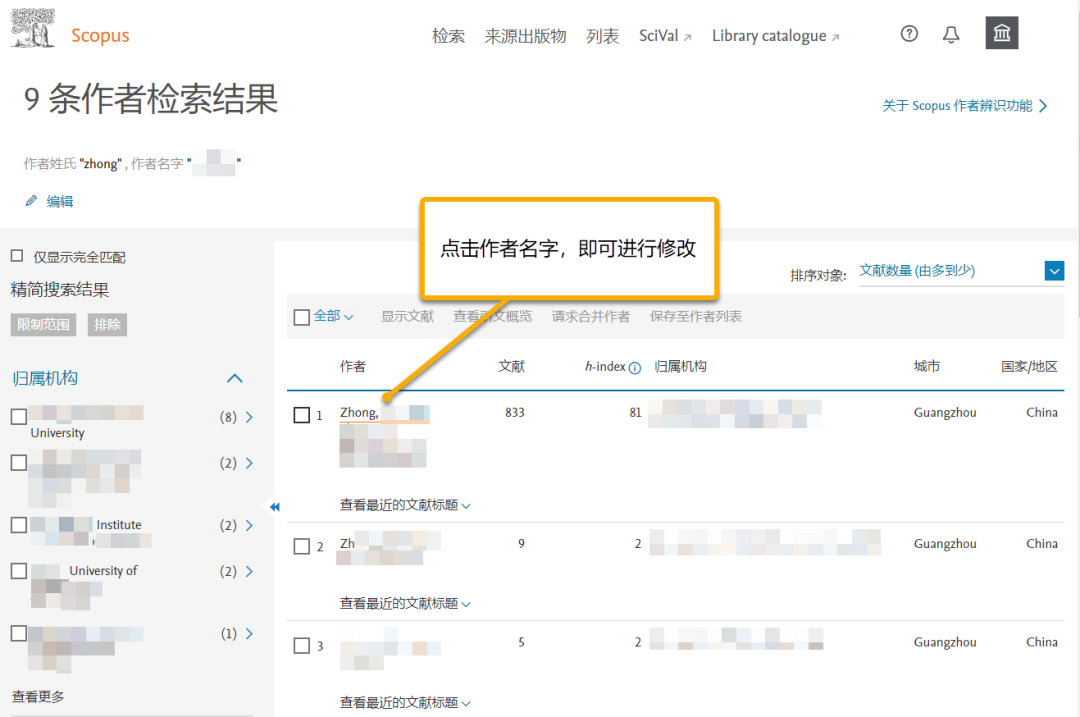Click the pencil icon beside 编辑

pos(31,200)
